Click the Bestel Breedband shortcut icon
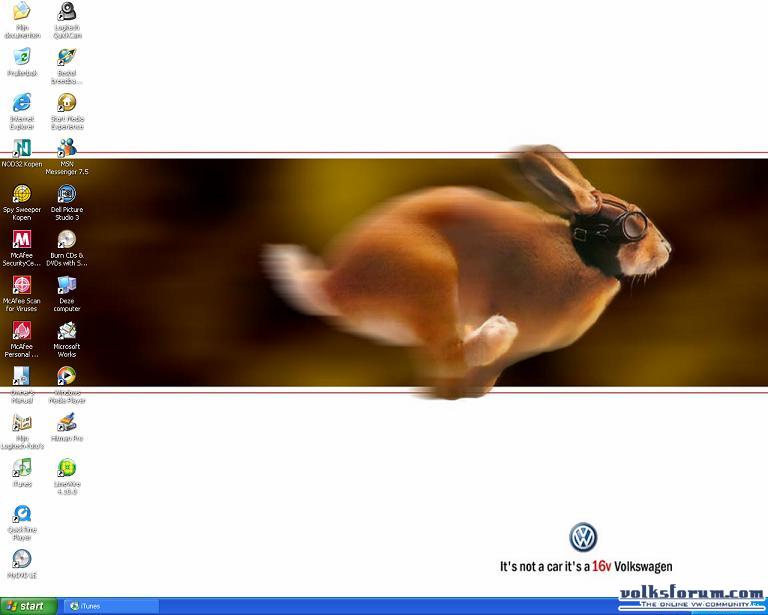768x615 pixels. click(67, 56)
